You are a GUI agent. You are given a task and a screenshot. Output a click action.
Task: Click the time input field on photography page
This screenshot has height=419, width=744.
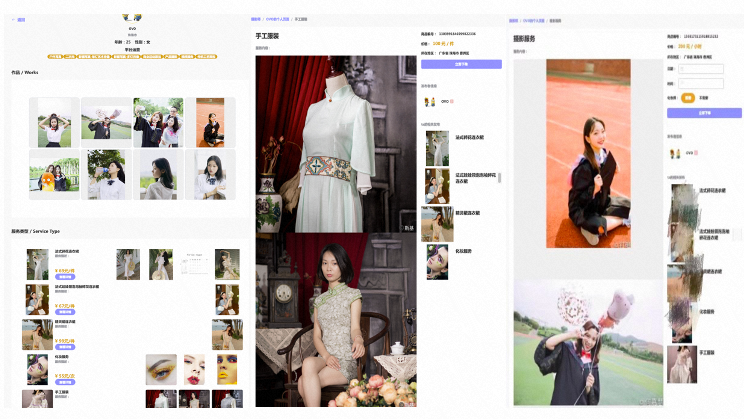[x=701, y=84]
